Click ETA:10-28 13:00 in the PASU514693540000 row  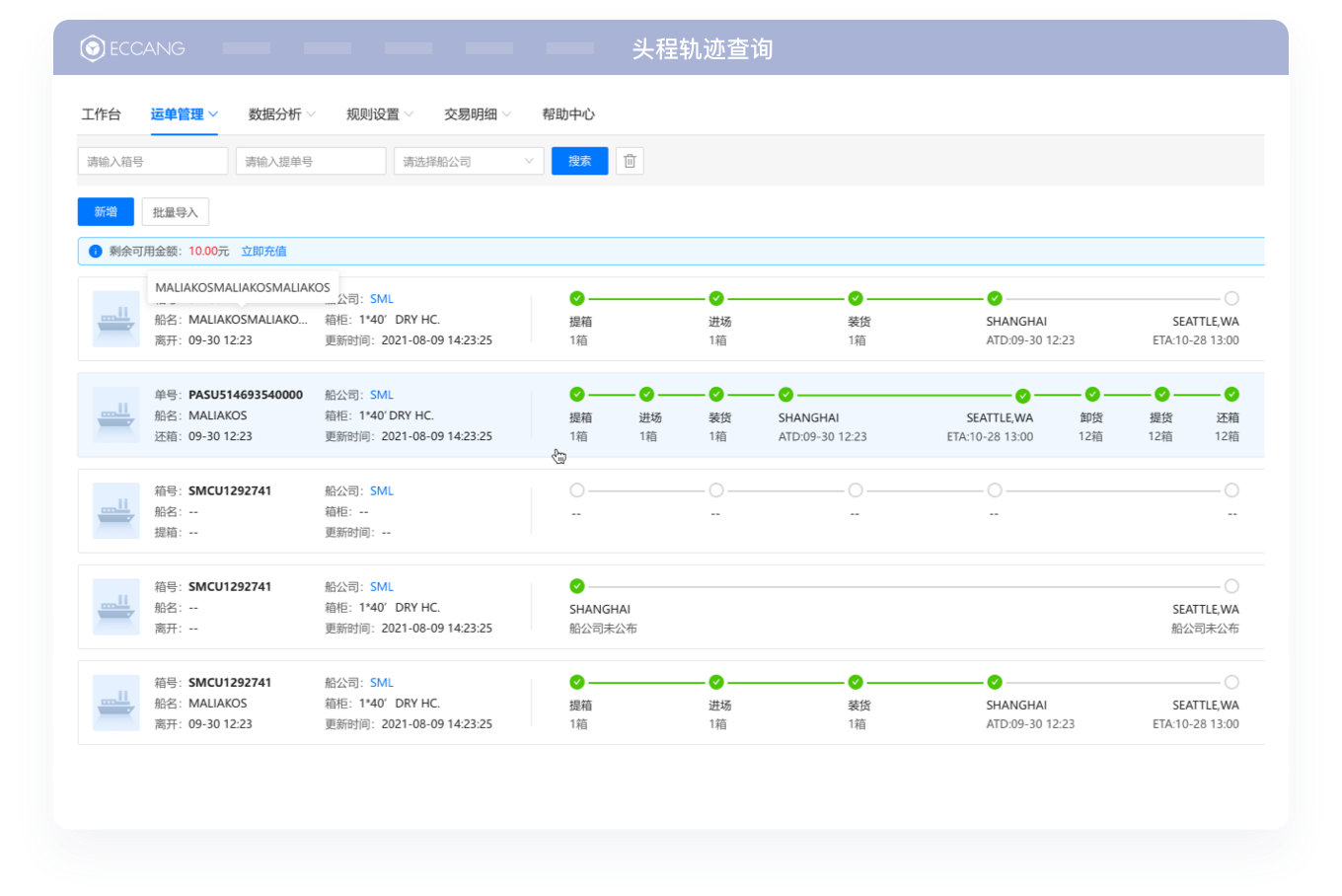pos(990,436)
